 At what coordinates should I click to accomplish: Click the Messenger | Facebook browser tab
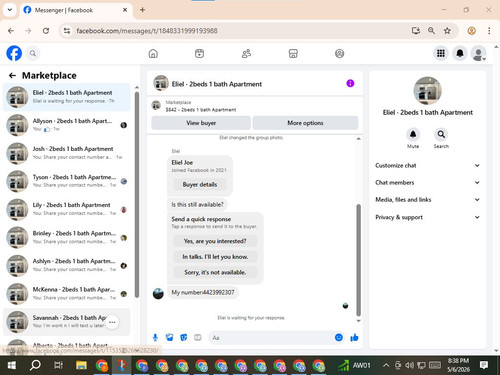click(75, 10)
